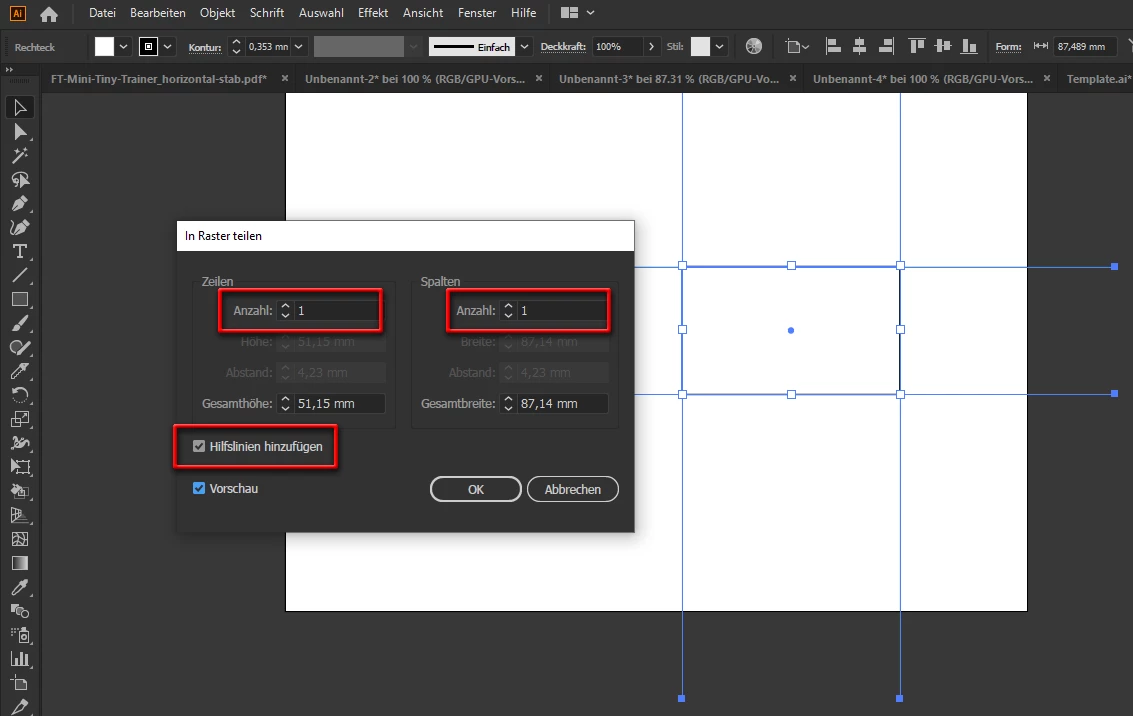Activate the Gradient tool
This screenshot has width=1133, height=716.
[20, 563]
